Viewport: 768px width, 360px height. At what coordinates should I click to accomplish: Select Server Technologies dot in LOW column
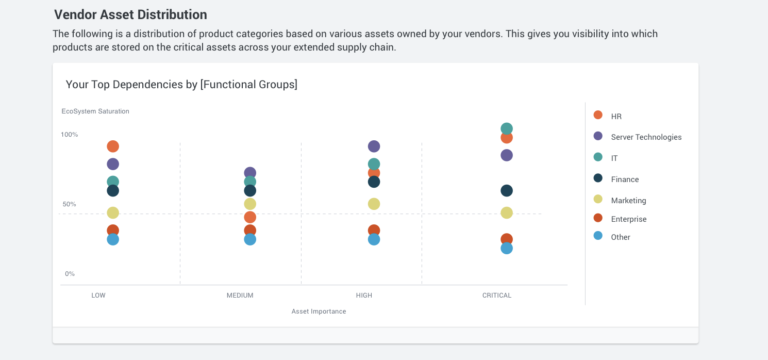point(113,164)
